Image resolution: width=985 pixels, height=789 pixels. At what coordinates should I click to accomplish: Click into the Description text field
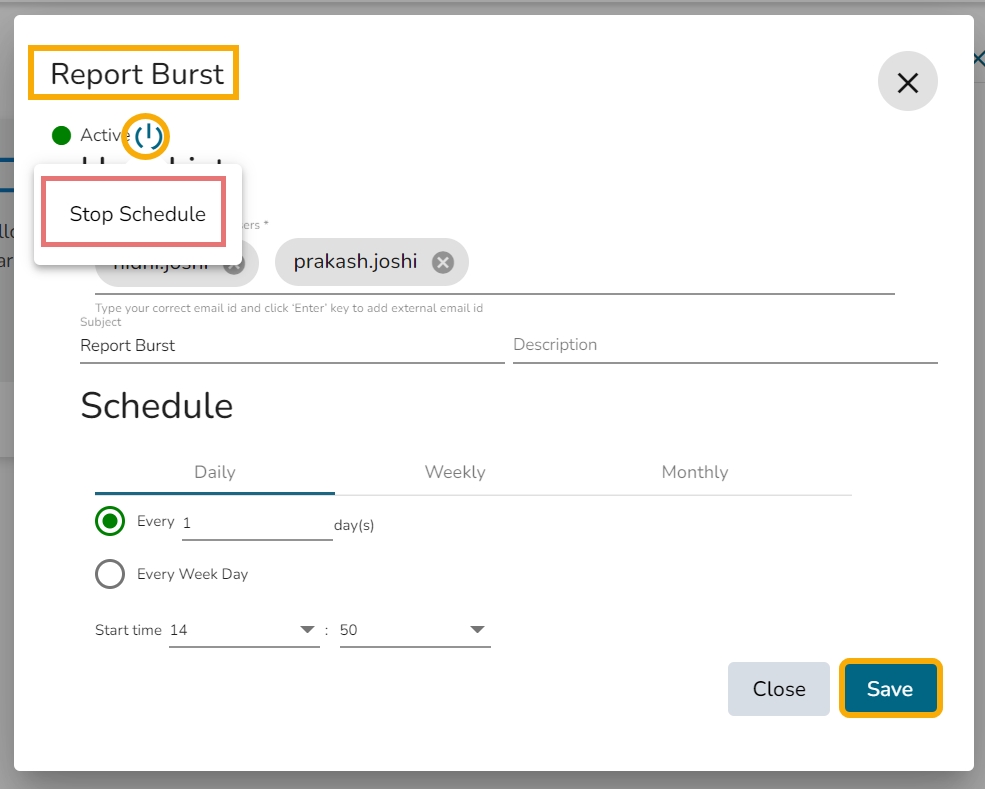724,345
